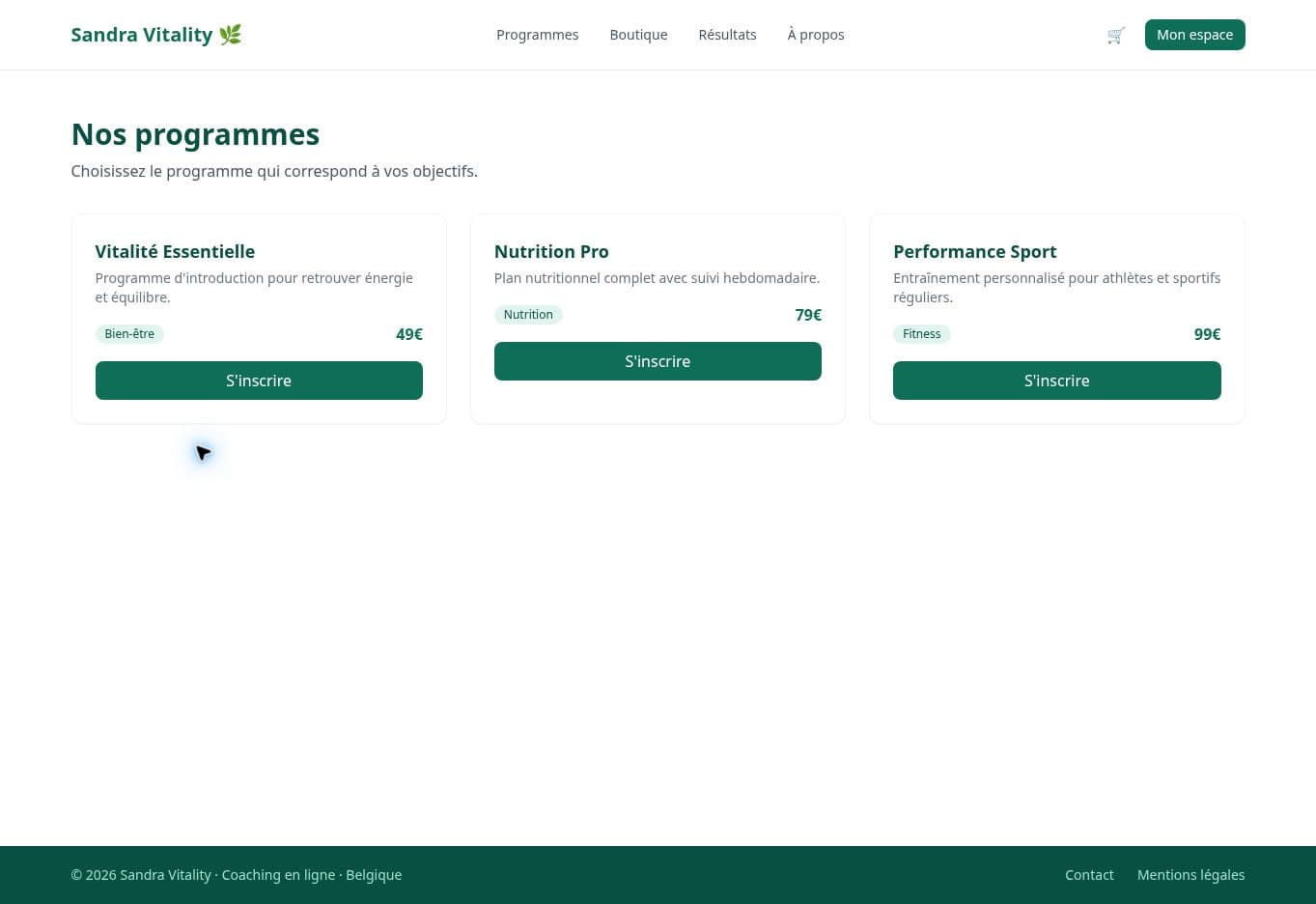This screenshot has height=904, width=1316.
Task: Register for the Performance Sport programme
Action: tap(1056, 381)
